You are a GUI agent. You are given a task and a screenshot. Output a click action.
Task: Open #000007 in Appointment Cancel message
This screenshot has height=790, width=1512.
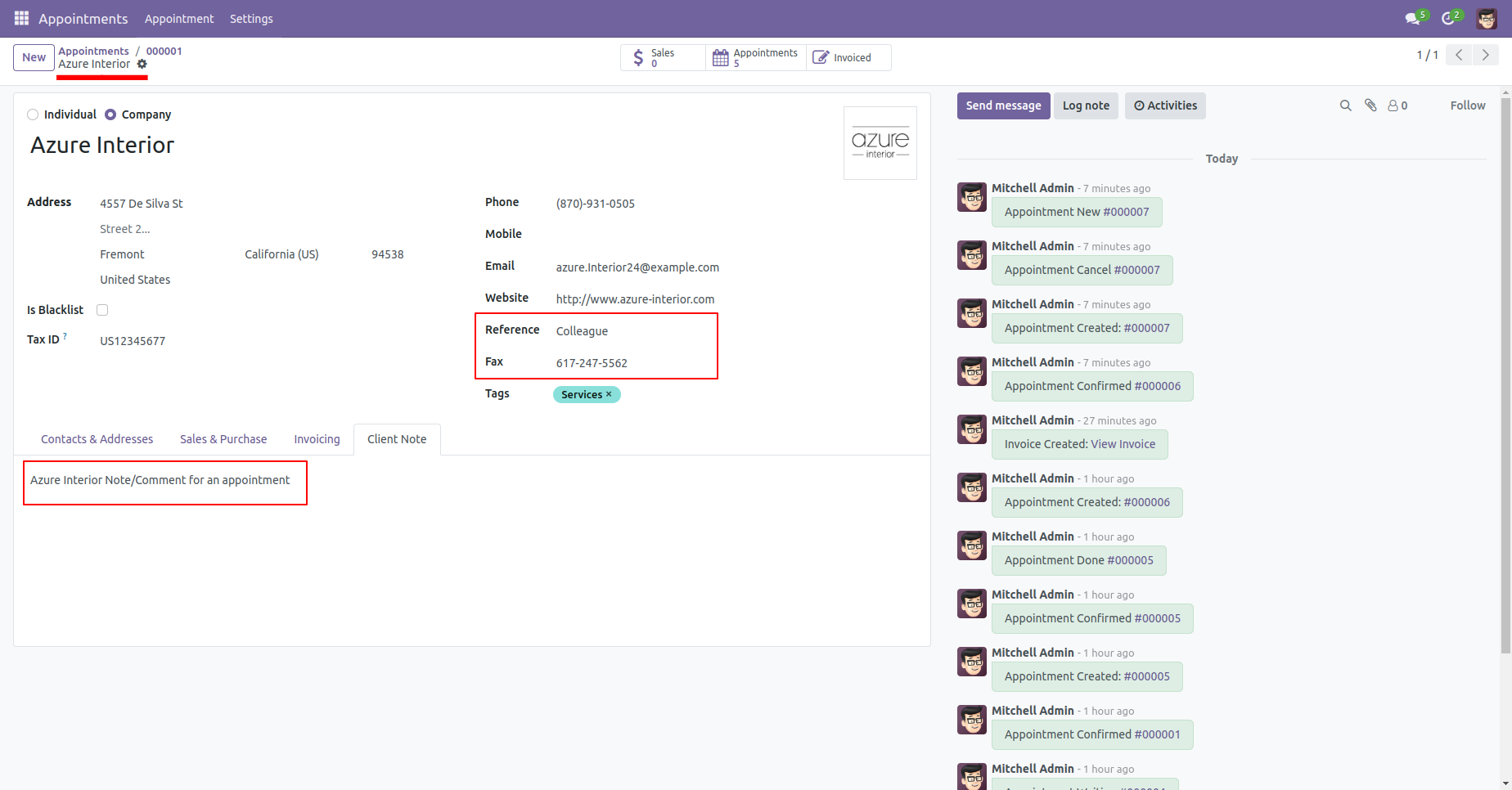pyautogui.click(x=1136, y=270)
